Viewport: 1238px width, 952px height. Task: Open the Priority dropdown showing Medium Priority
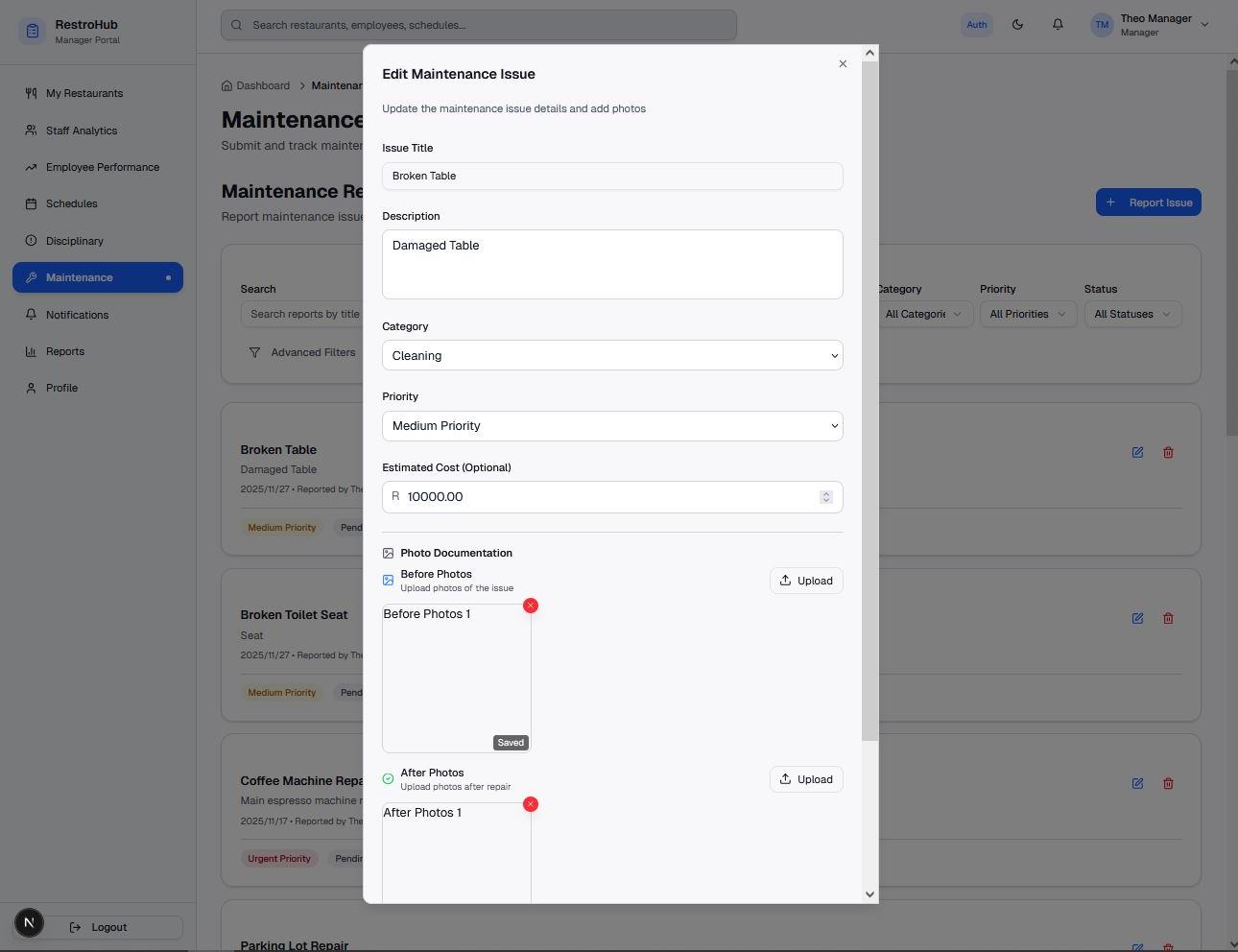pos(612,426)
